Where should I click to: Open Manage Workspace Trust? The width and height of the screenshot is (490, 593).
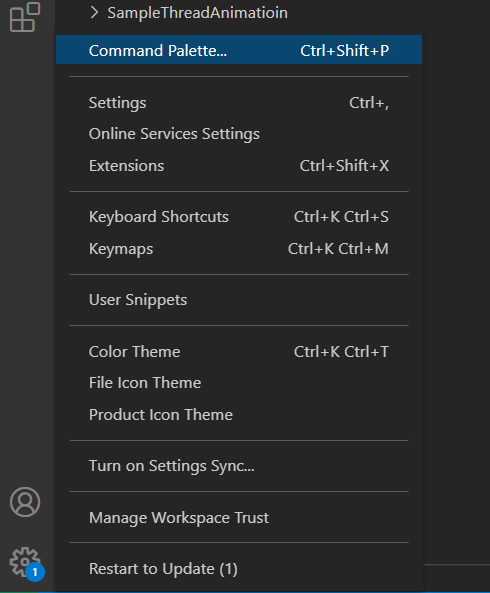pyautogui.click(x=239, y=518)
